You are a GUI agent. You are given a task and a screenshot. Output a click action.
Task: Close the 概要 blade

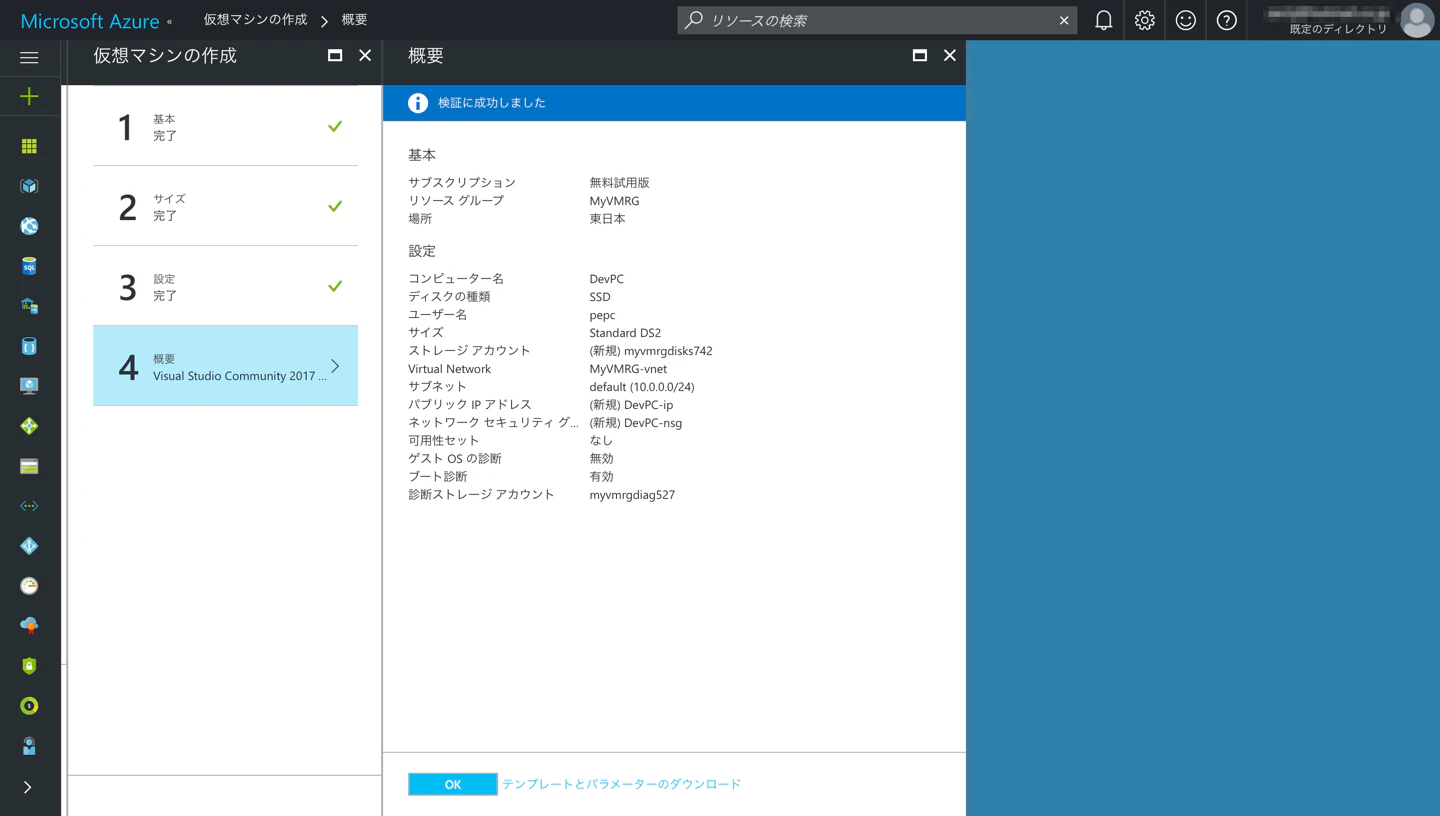point(950,55)
